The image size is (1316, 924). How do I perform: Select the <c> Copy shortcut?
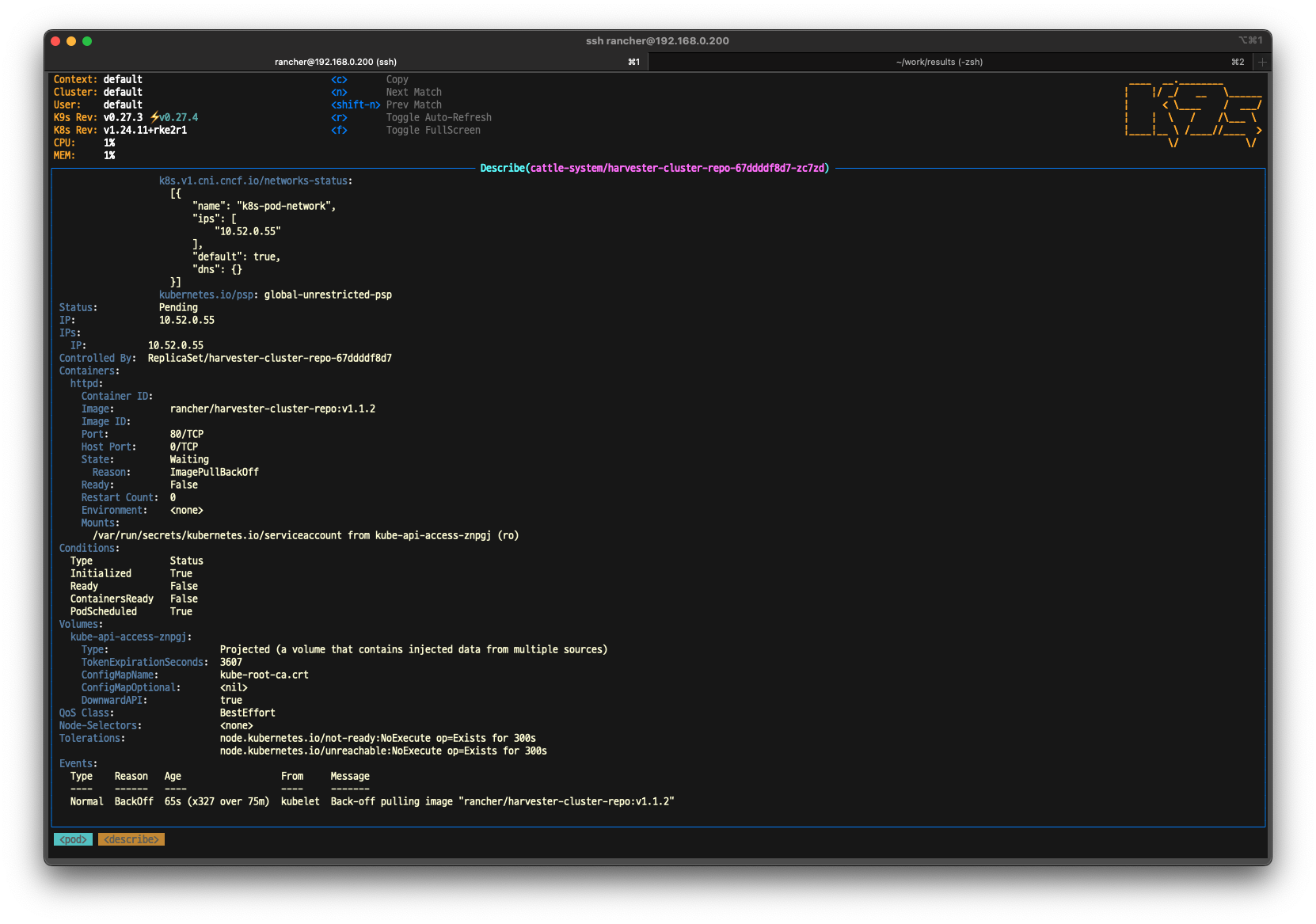click(x=340, y=79)
